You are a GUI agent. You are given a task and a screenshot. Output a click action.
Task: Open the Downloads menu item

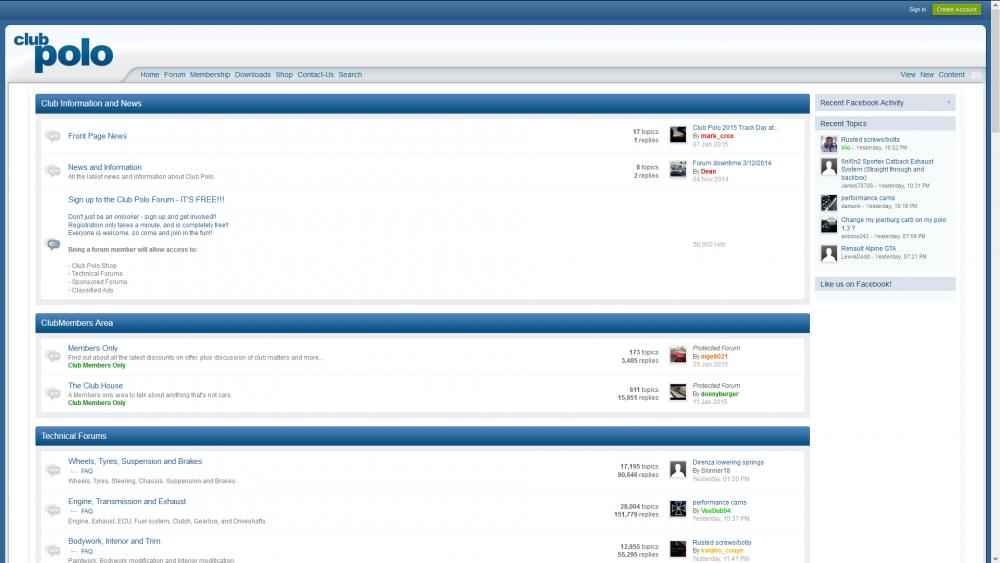253,75
